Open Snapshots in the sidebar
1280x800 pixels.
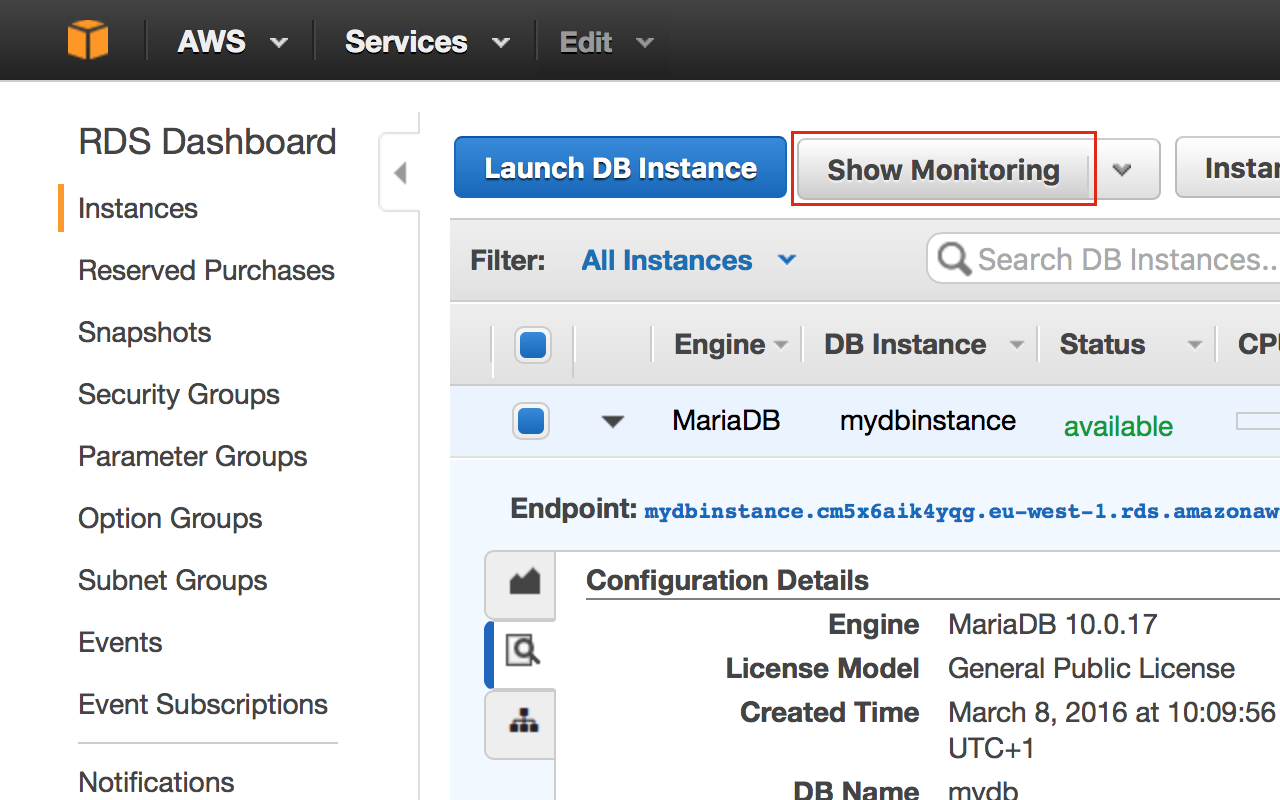tap(145, 332)
